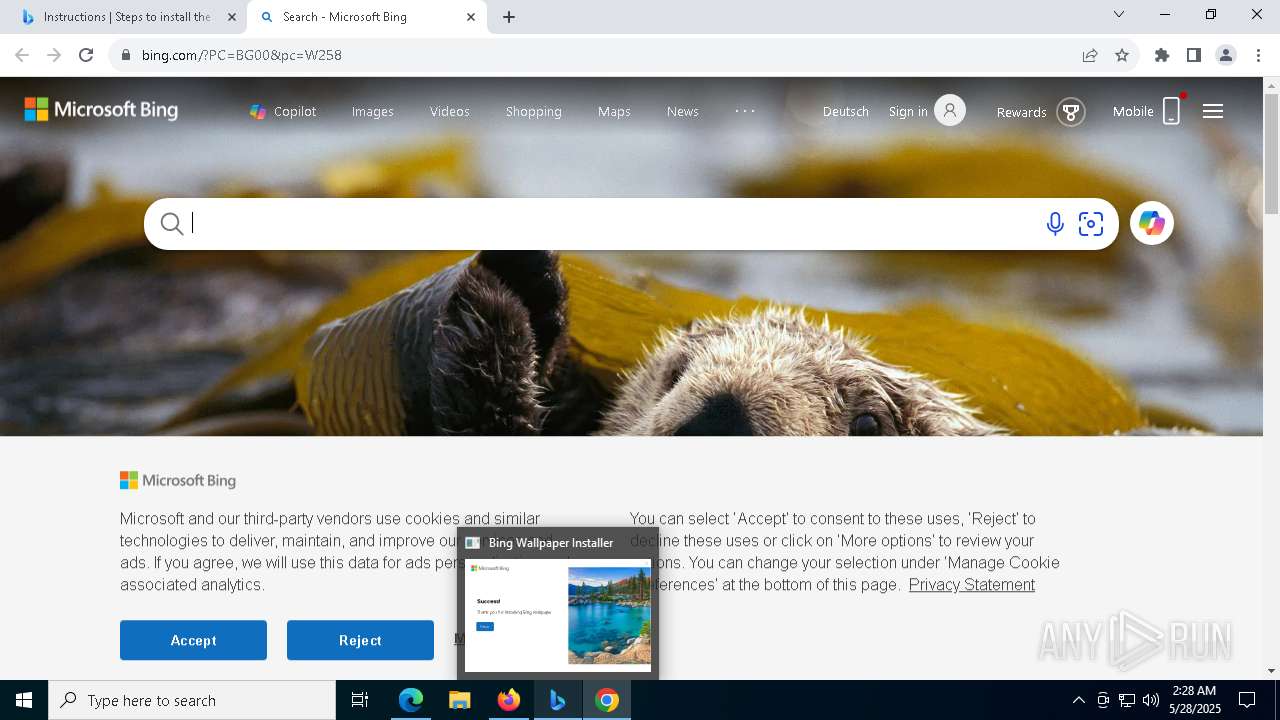1280x720 pixels.
Task: Start voice search with microphone icon
Action: coord(1054,224)
